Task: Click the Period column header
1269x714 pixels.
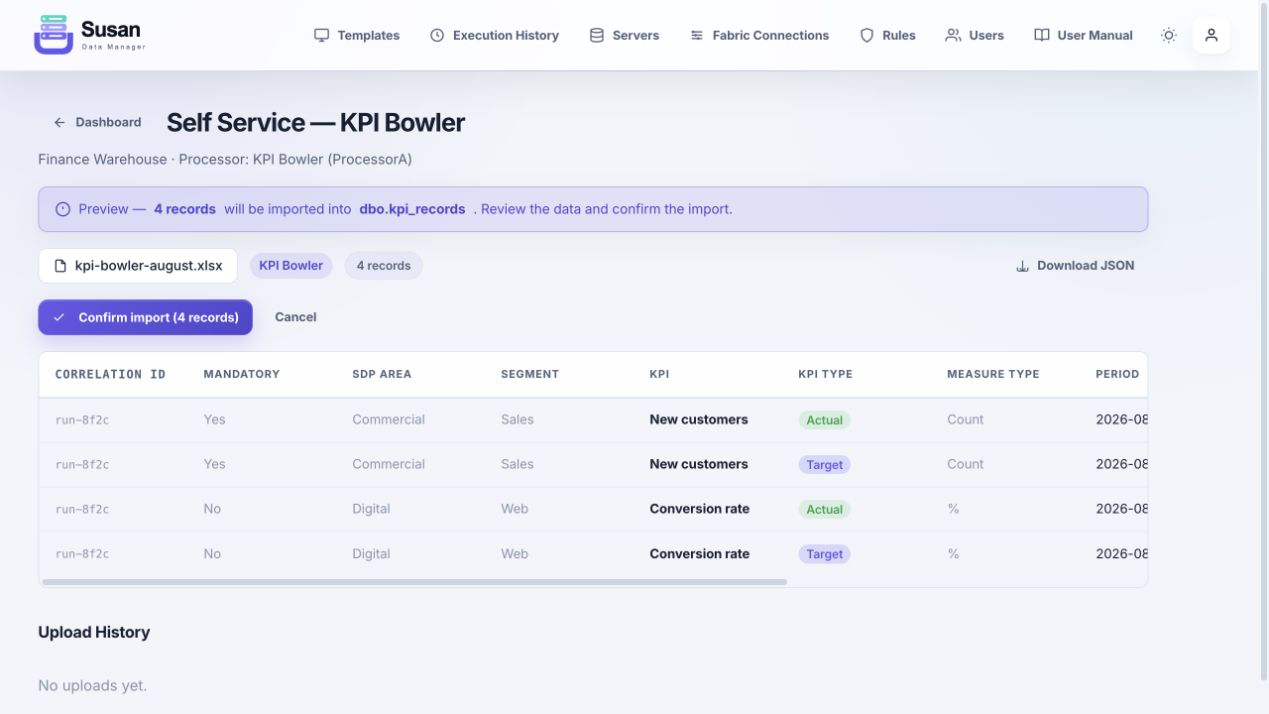Action: [x=1117, y=374]
